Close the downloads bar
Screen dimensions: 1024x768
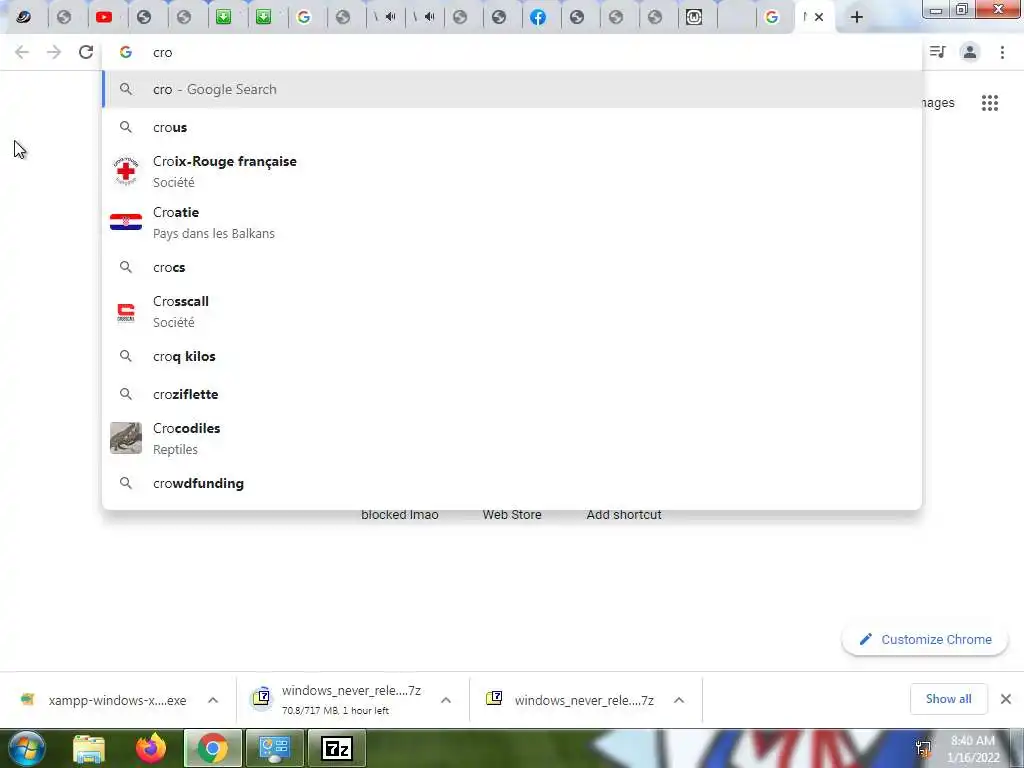[x=1006, y=699]
